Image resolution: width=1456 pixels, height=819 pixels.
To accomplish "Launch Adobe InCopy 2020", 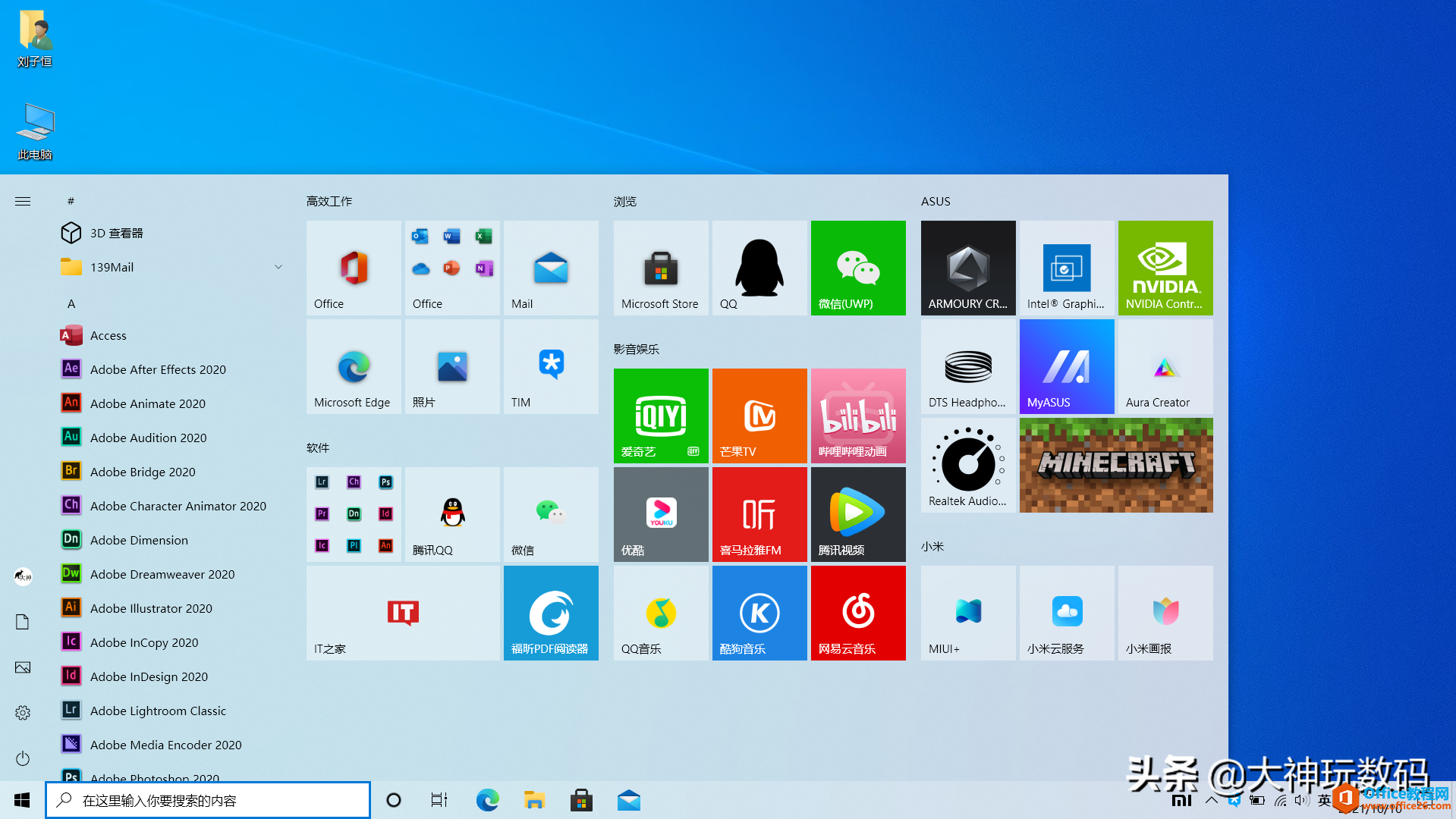I will tap(173, 642).
